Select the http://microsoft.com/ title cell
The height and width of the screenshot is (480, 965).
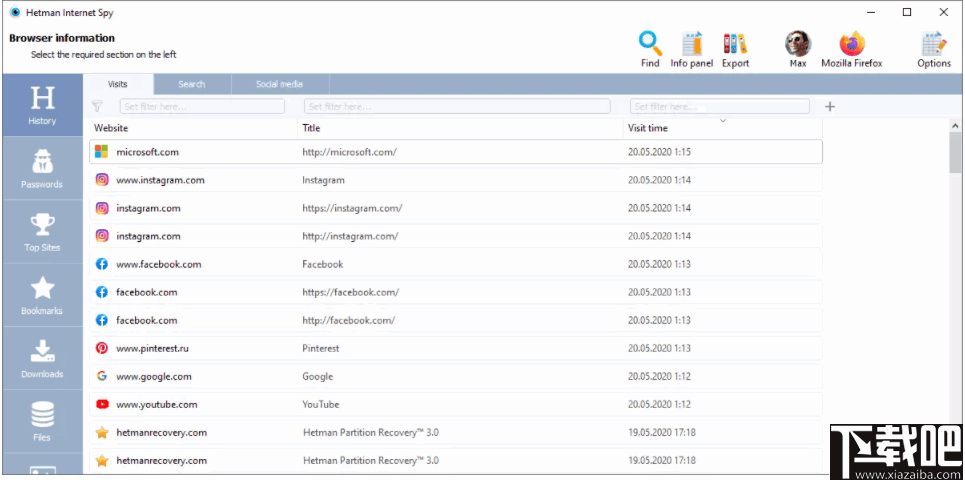click(x=350, y=152)
